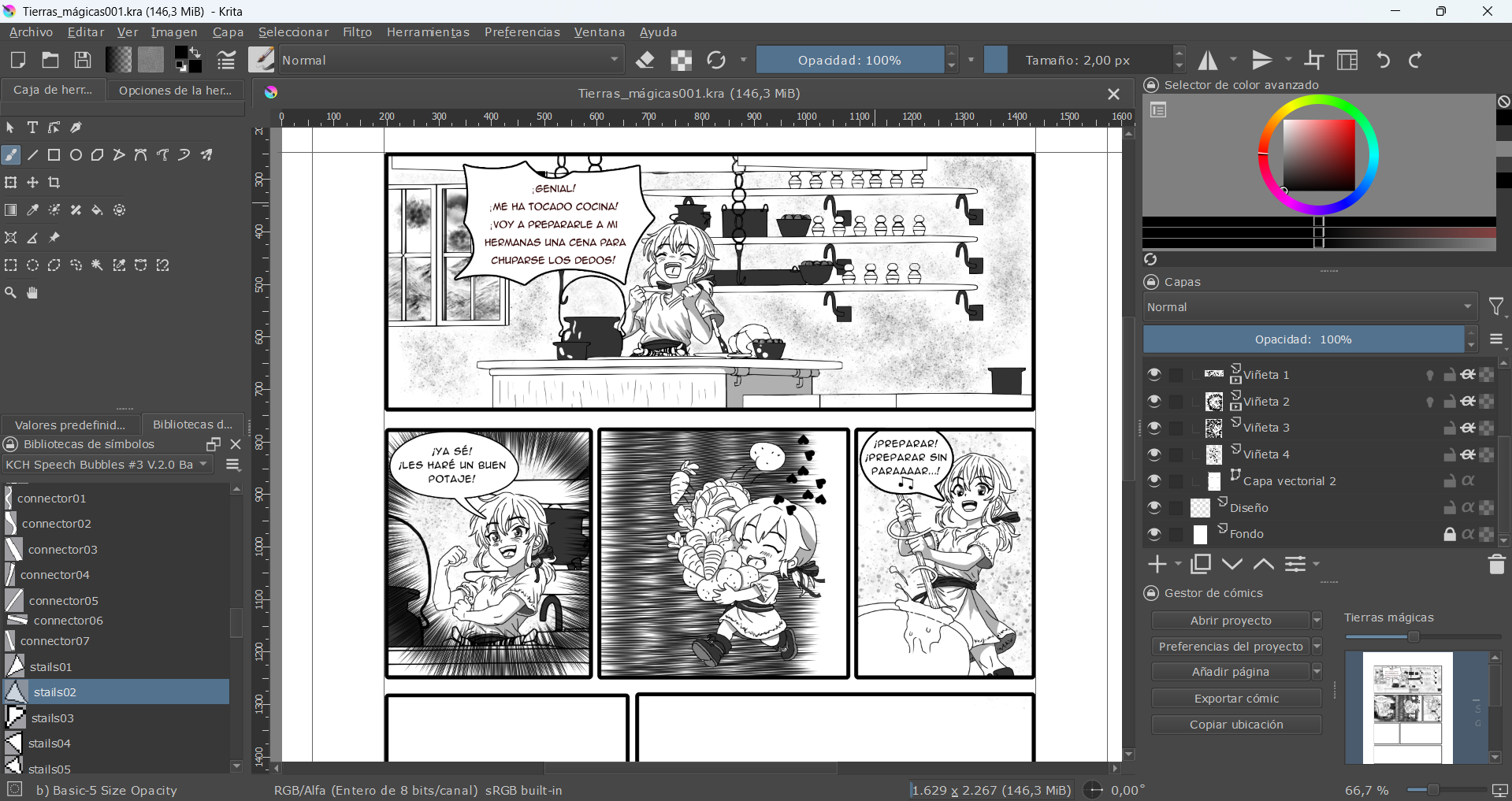Delete layer with trash icon
1512x801 pixels.
[1496, 564]
